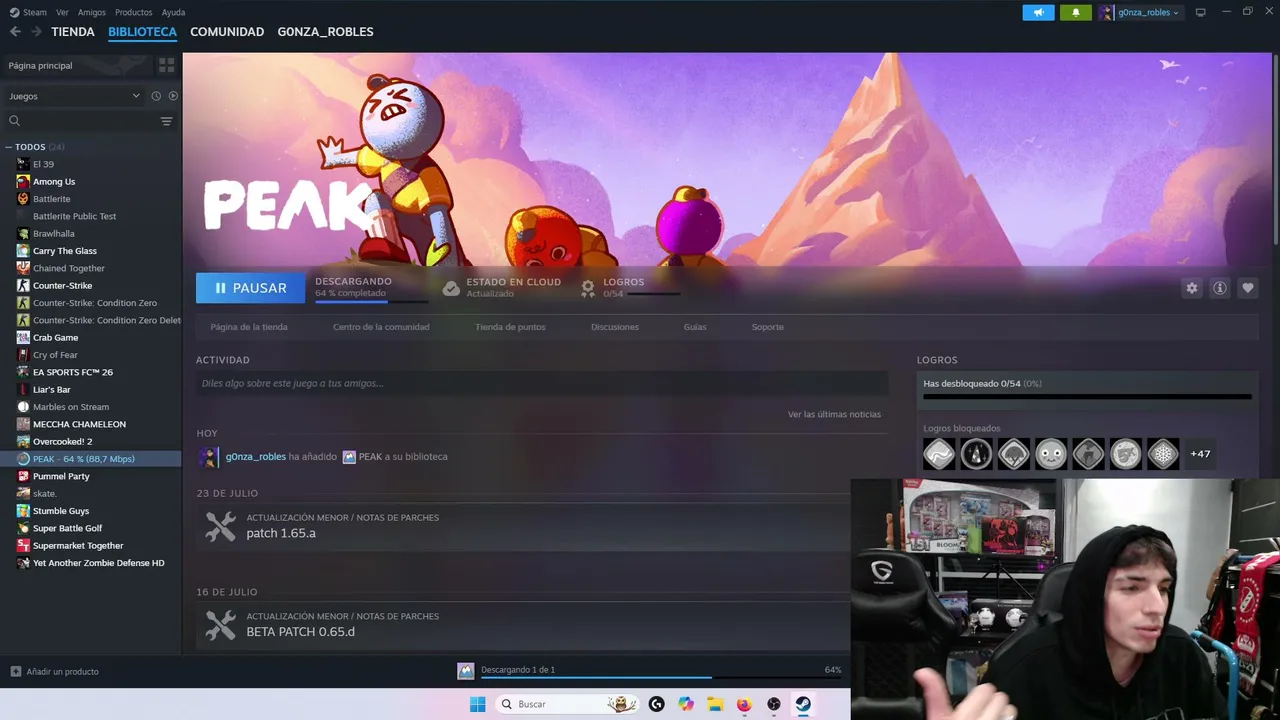
Task: Open the Guías link
Action: pyautogui.click(x=695, y=327)
